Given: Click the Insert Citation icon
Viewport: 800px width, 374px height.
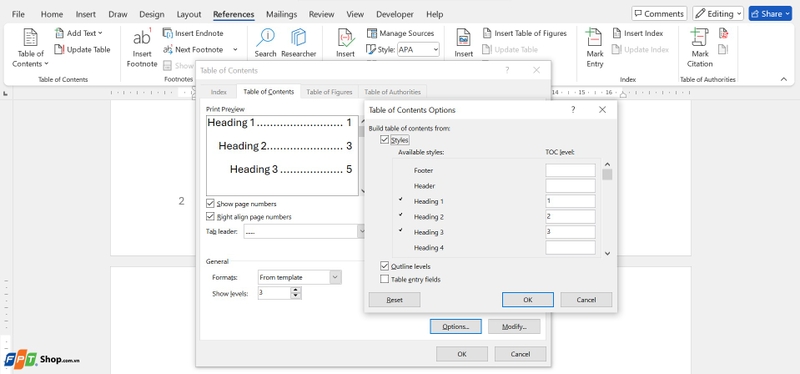Looking at the screenshot, I should pos(345,38).
